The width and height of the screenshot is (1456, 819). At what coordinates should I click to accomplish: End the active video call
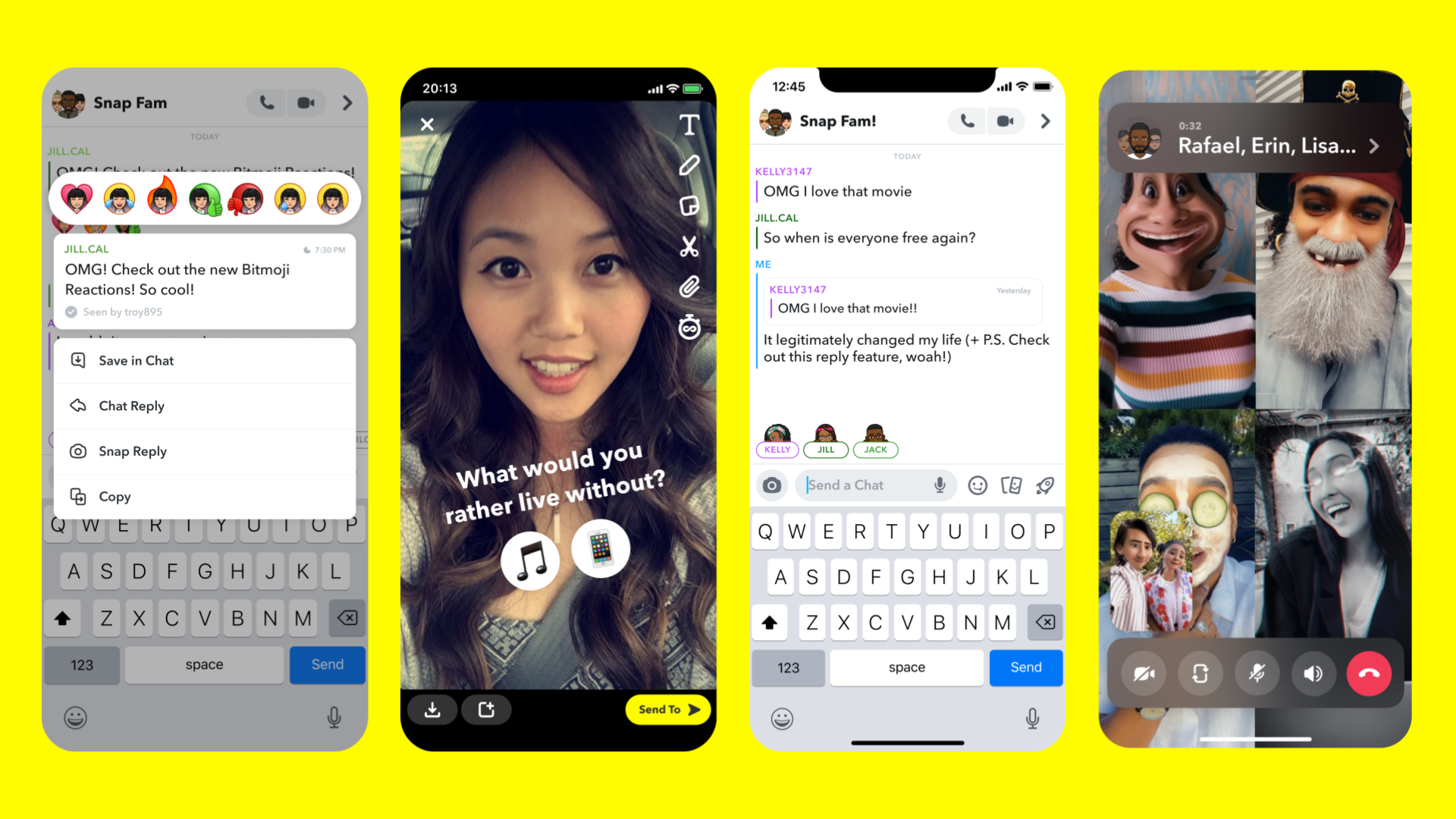(1369, 673)
